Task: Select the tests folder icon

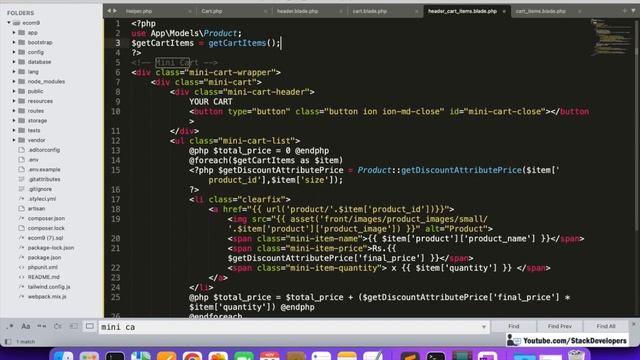Action: (22, 130)
